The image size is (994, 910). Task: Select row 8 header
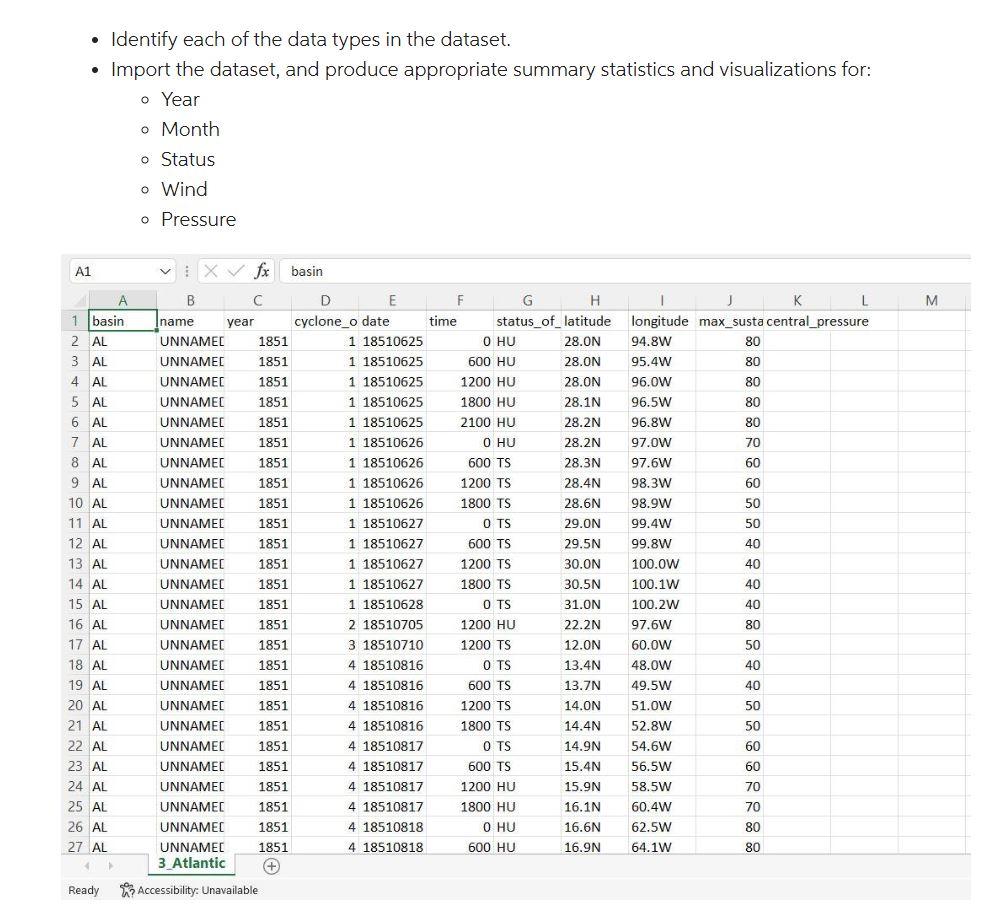click(x=75, y=463)
